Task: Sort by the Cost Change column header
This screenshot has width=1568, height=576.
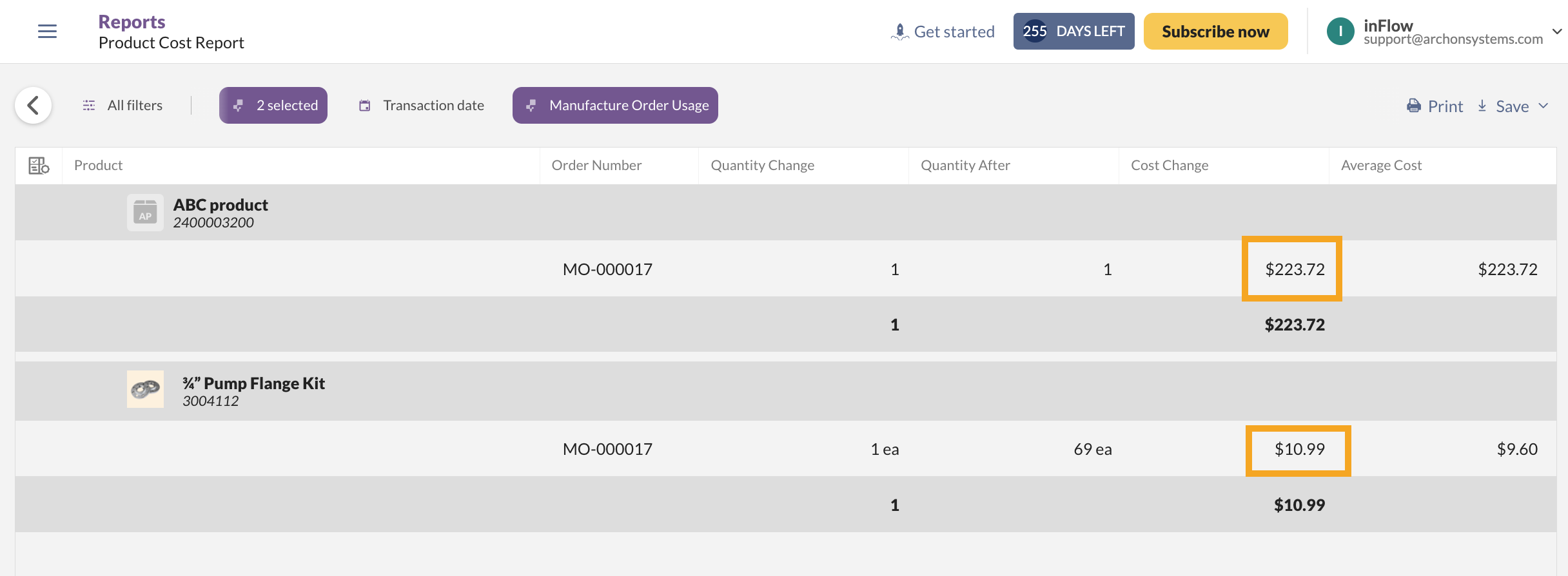Action: coord(1170,166)
